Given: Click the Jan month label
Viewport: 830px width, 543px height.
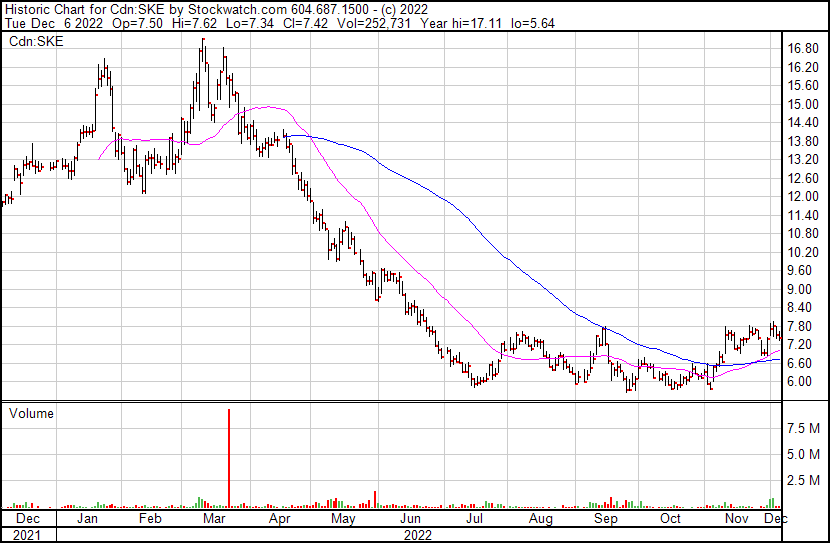Looking at the screenshot, I should [x=88, y=519].
